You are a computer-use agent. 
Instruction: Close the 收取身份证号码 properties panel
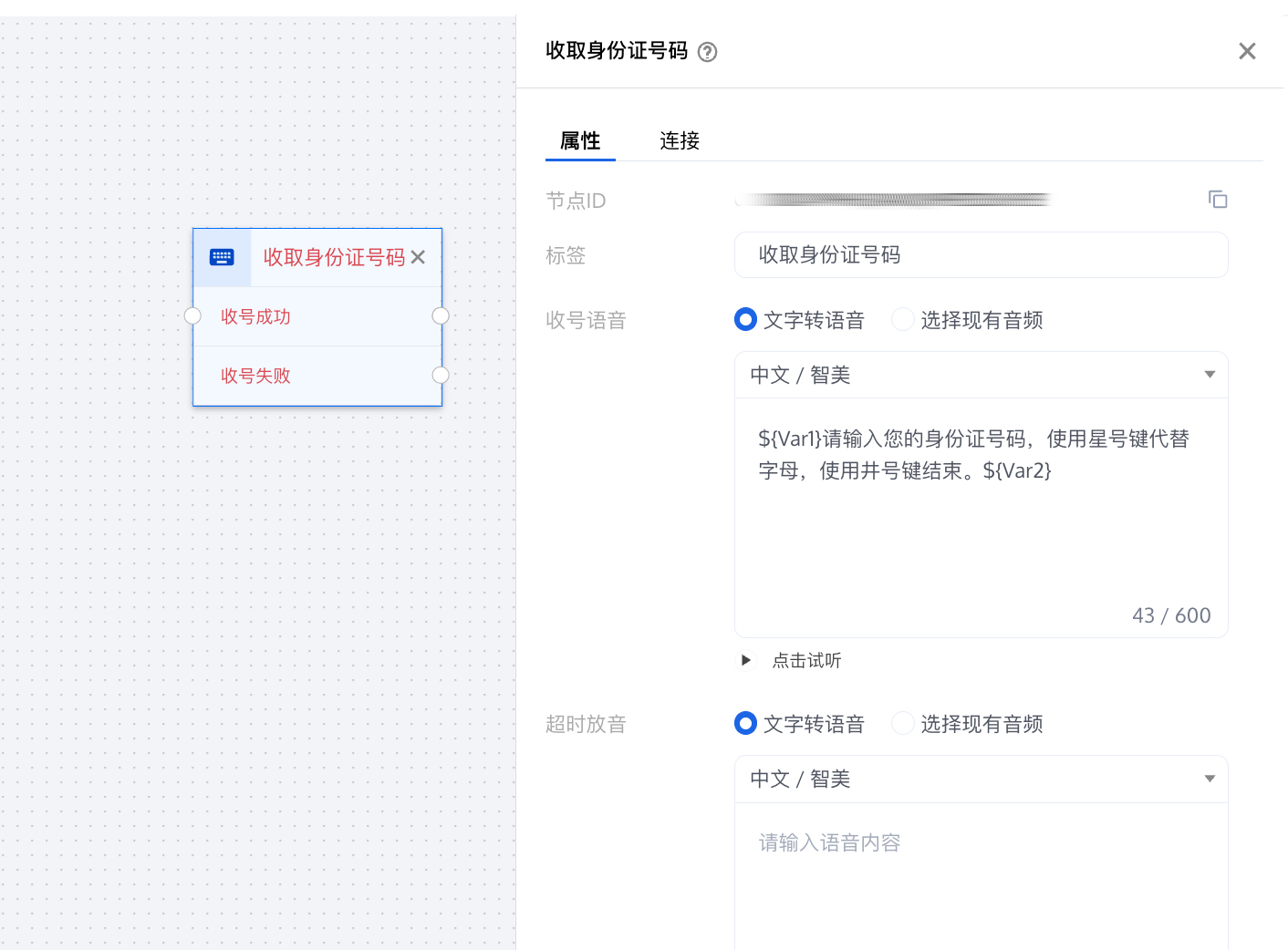pyautogui.click(x=1246, y=51)
